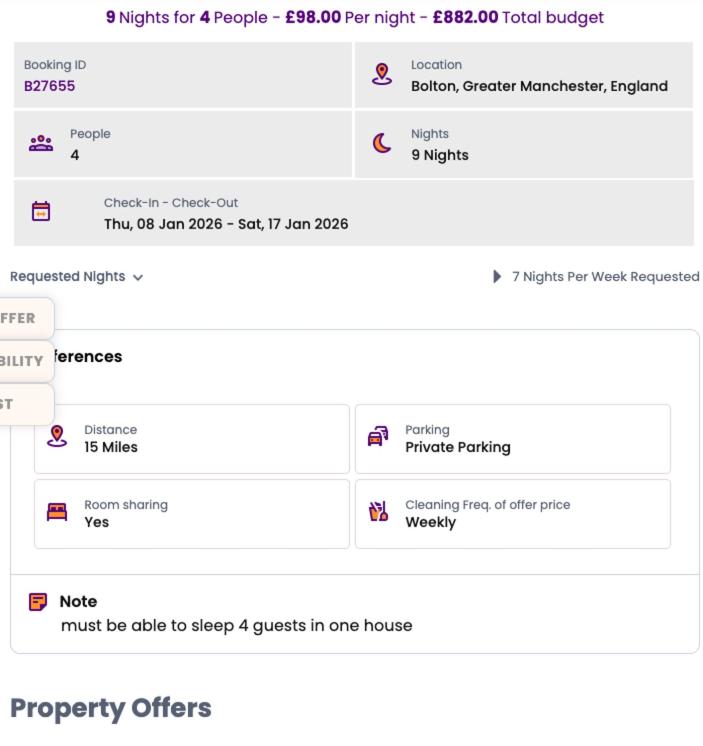Screen dimensions: 703x746
Task: Click the Bolton, Greater Manchester location text
Action: [x=539, y=86]
